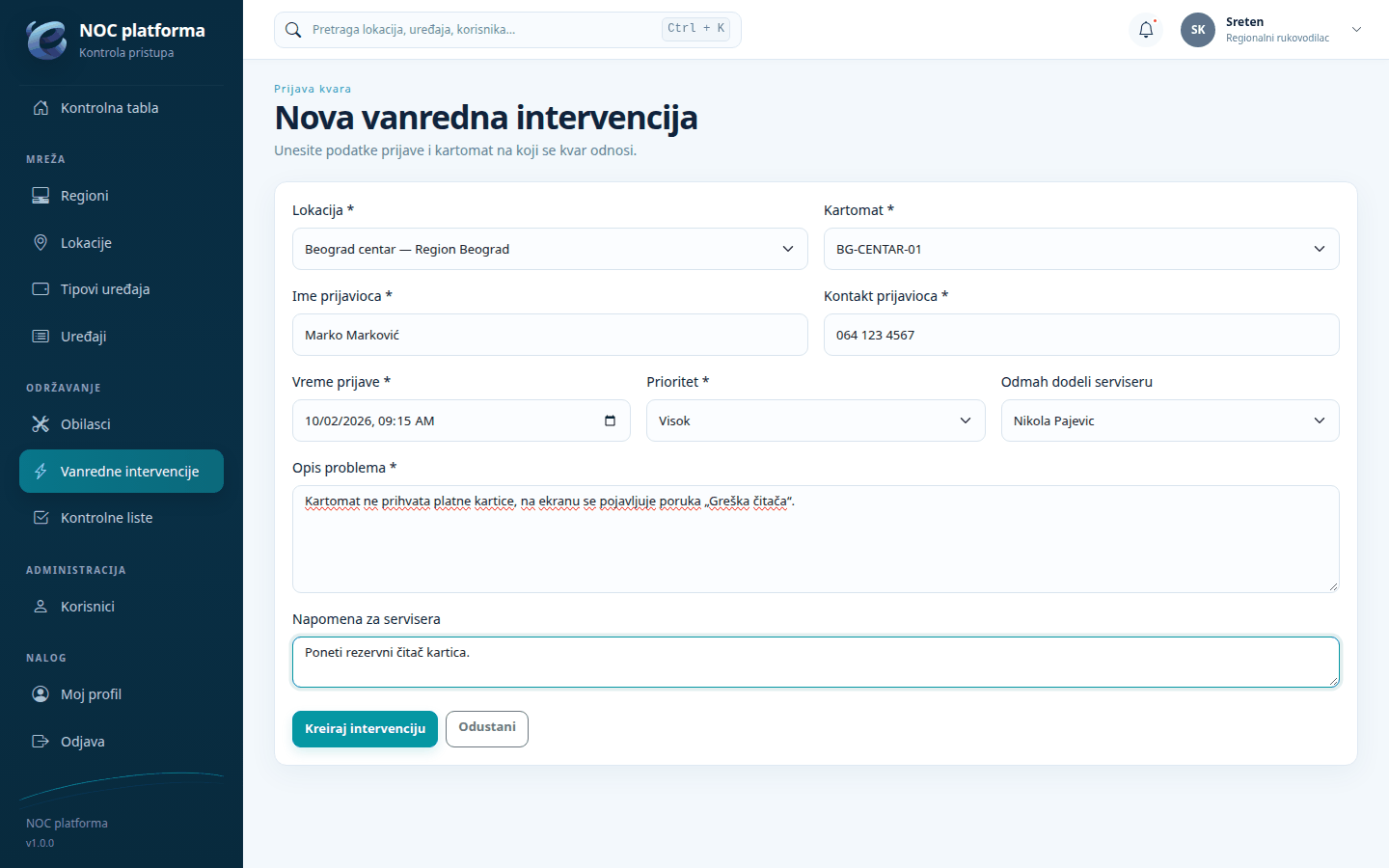This screenshot has height=868, width=1389.
Task: Click the Uređaji list icon
Action: coord(41,337)
